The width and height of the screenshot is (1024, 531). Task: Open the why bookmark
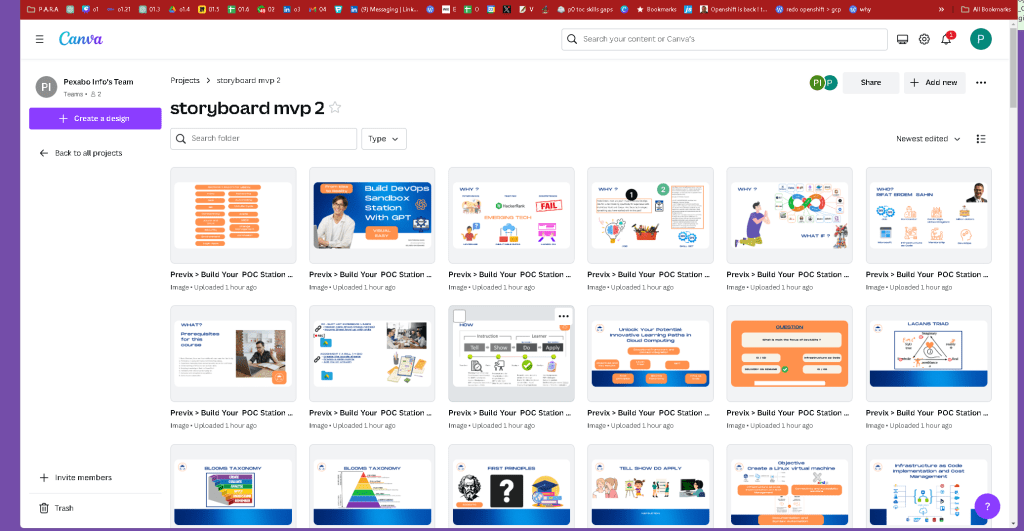[860, 9]
